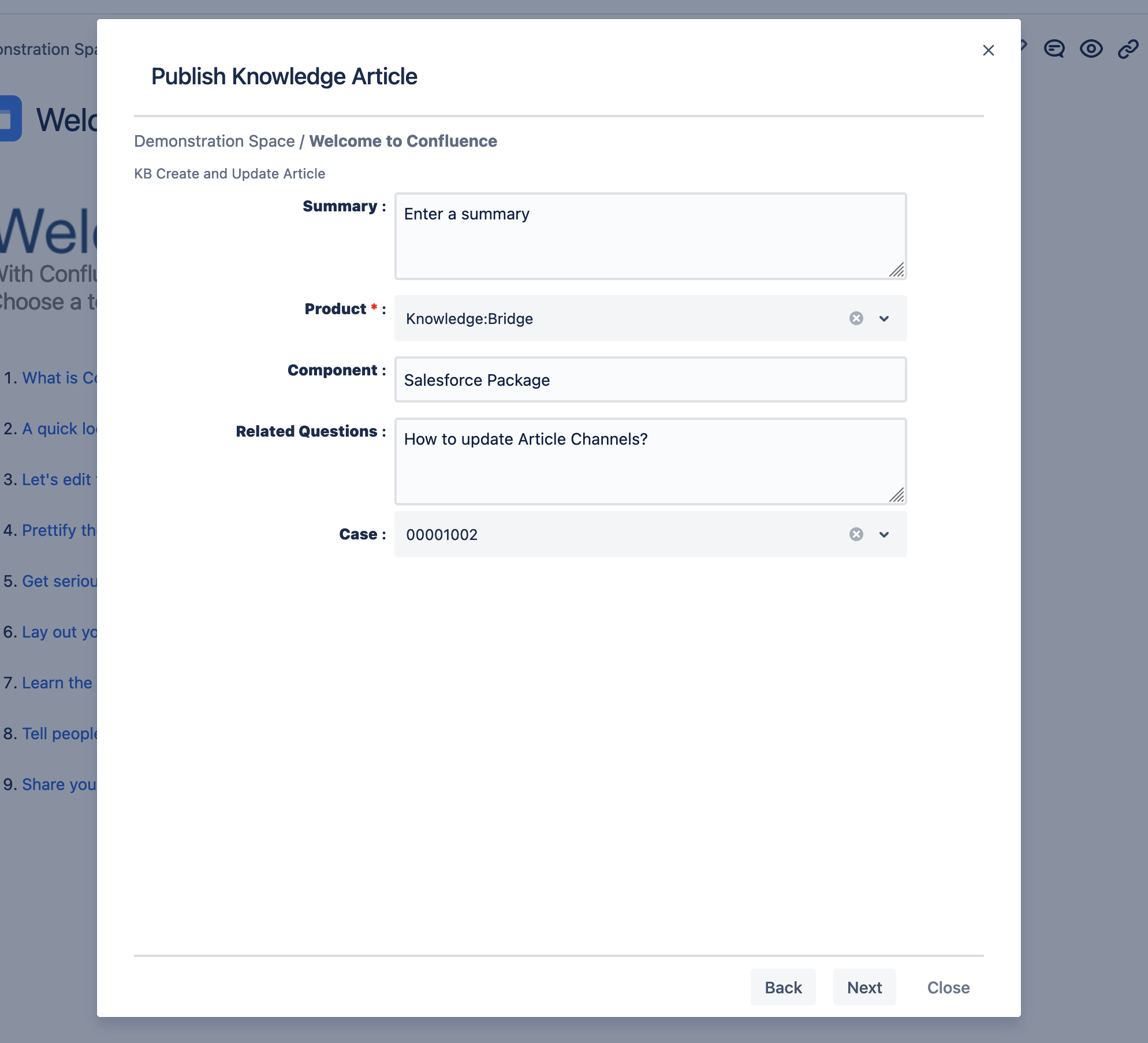Close the Publish Knowledge Article dialog with X
This screenshot has width=1148, height=1043.
pos(988,50)
